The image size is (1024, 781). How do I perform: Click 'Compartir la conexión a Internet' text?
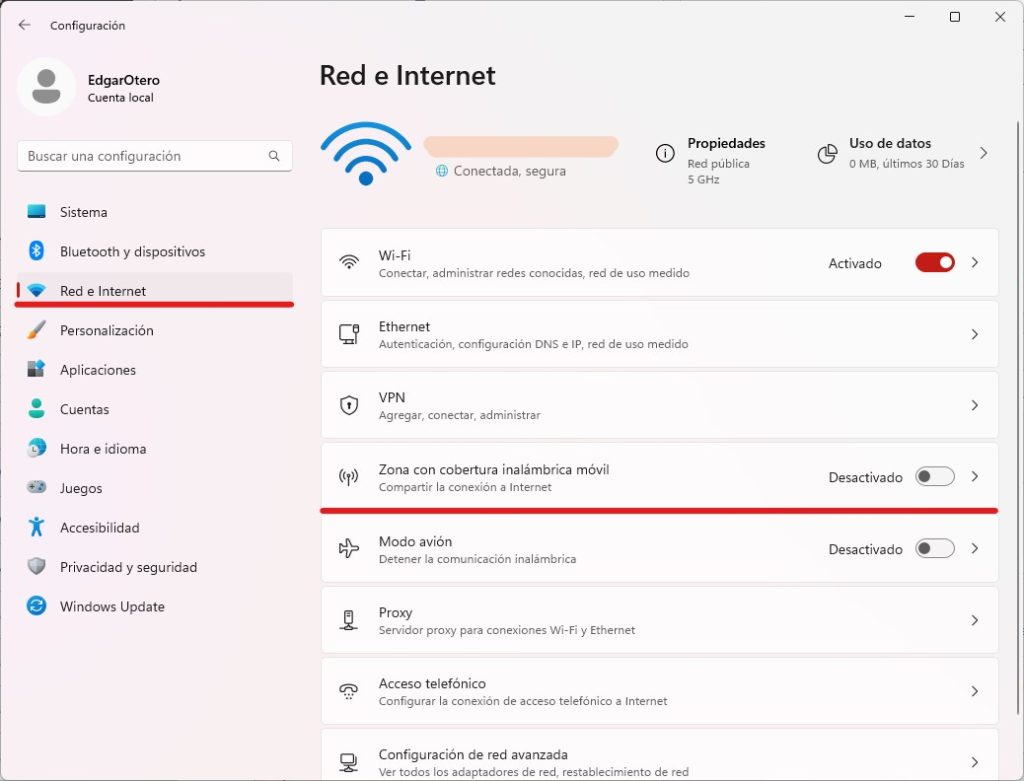(465, 487)
